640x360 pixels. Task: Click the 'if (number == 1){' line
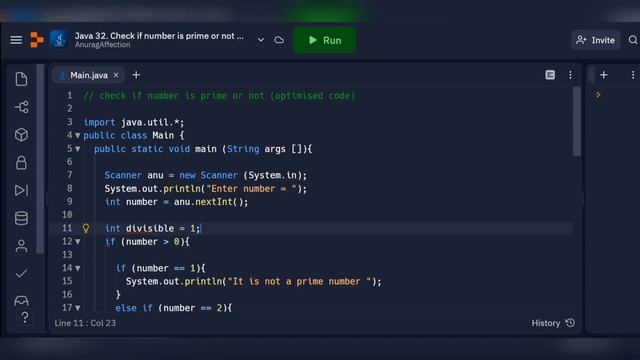point(160,268)
